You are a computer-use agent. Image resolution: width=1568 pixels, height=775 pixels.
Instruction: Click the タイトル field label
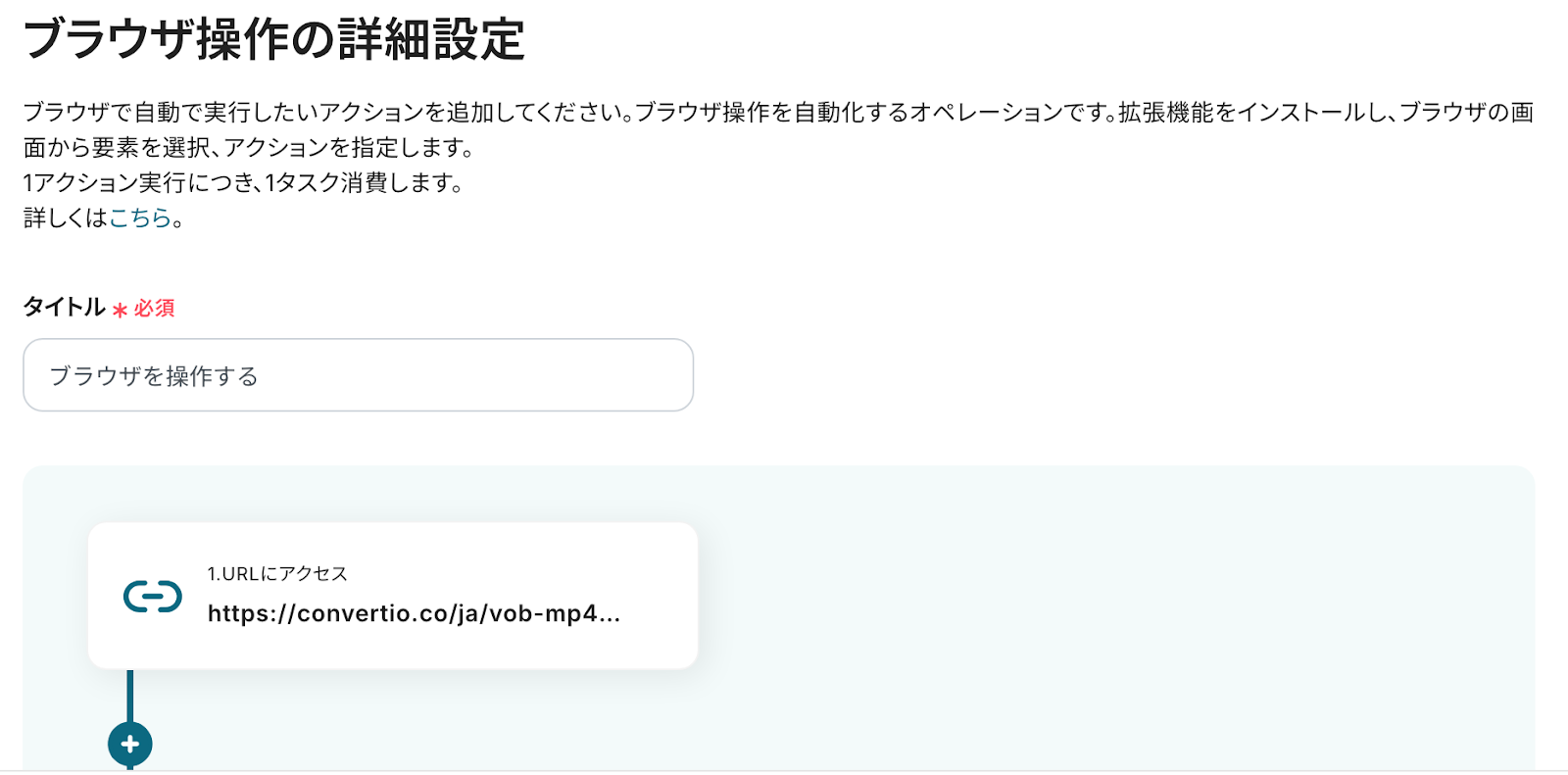coord(64,308)
